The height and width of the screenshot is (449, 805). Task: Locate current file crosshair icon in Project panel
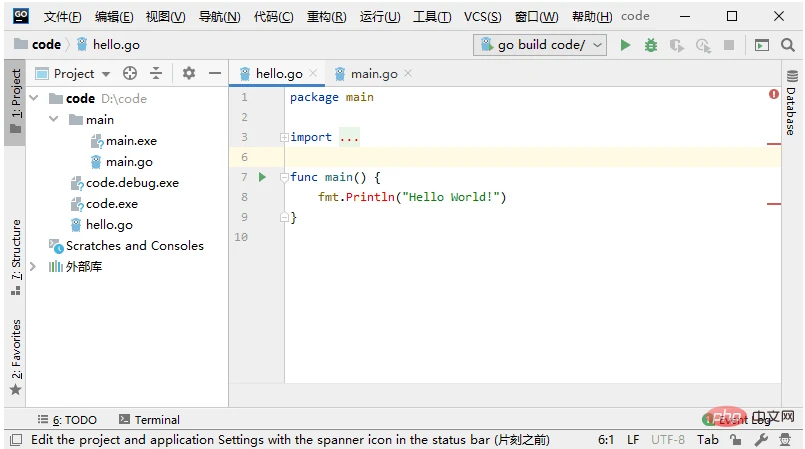[130, 73]
